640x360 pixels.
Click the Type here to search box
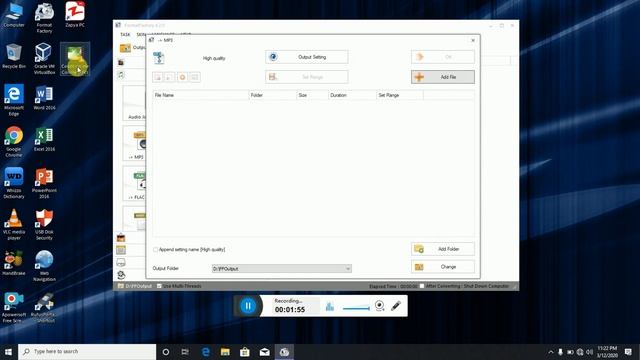[87, 352]
